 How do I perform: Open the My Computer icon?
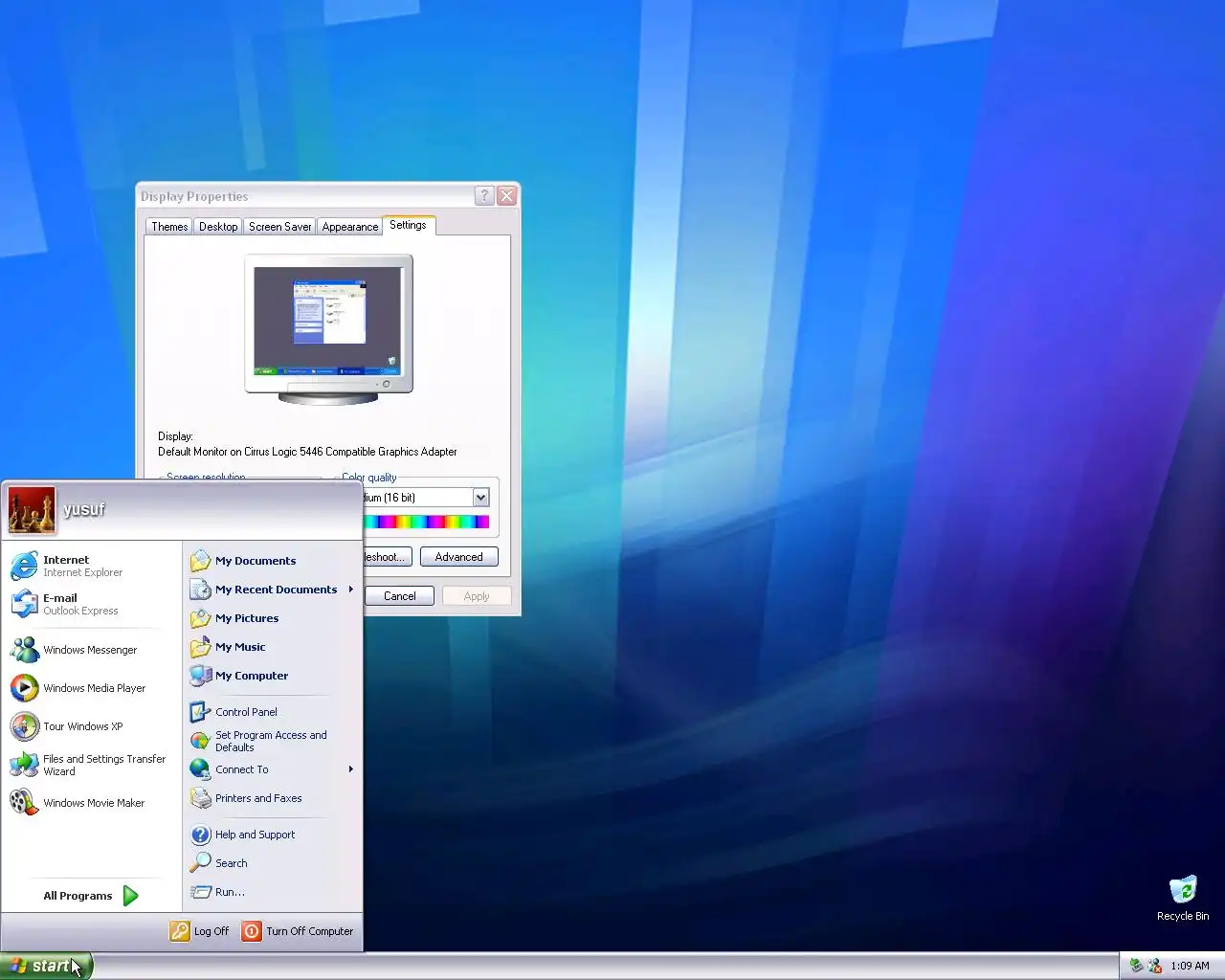pos(200,676)
